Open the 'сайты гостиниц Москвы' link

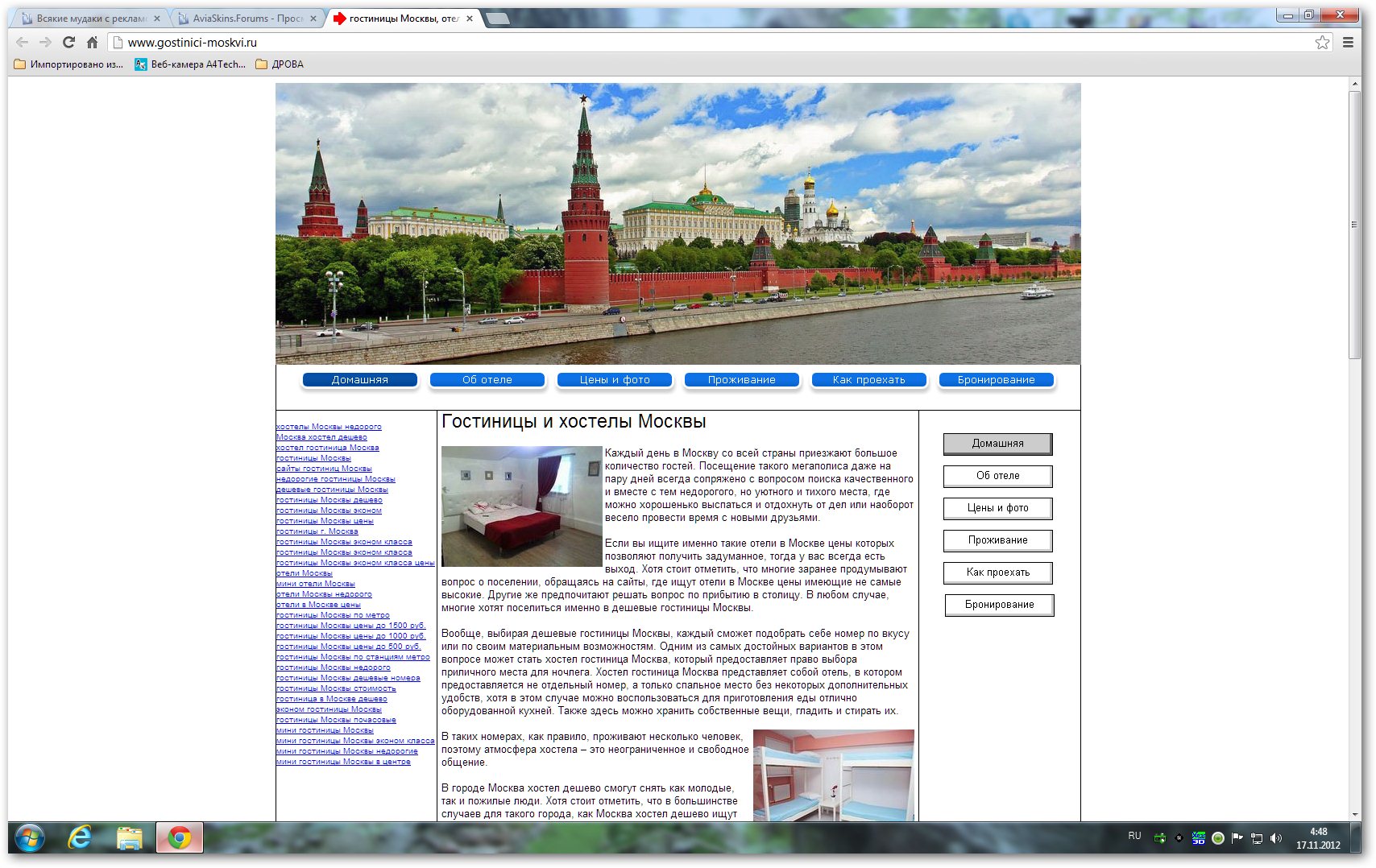324,469
